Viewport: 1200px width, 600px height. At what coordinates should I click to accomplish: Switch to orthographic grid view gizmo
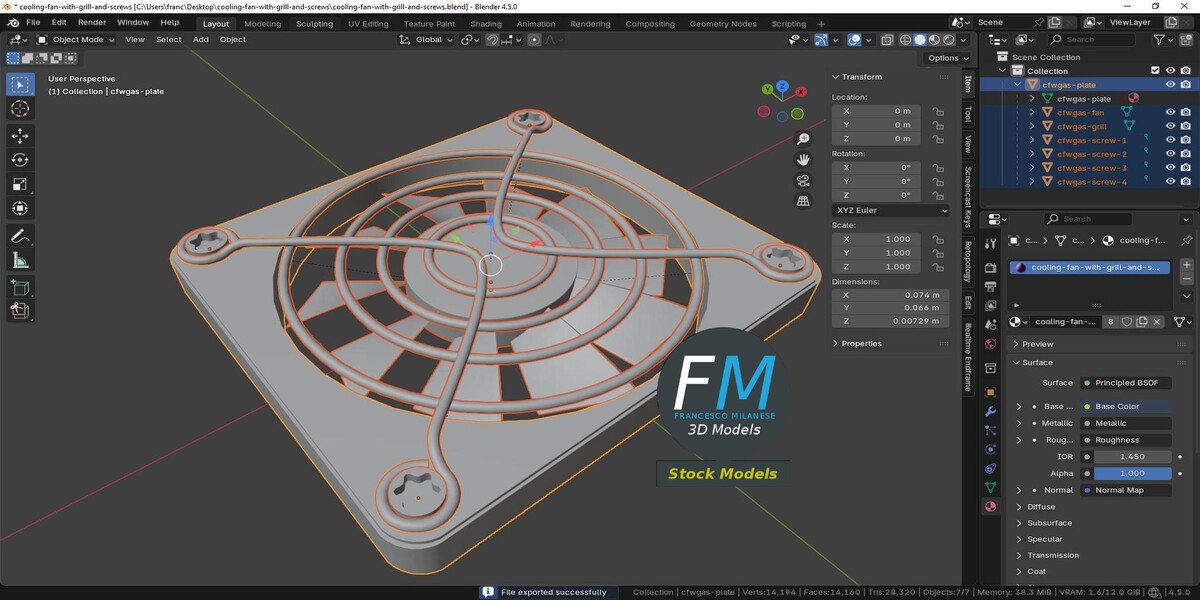click(803, 201)
